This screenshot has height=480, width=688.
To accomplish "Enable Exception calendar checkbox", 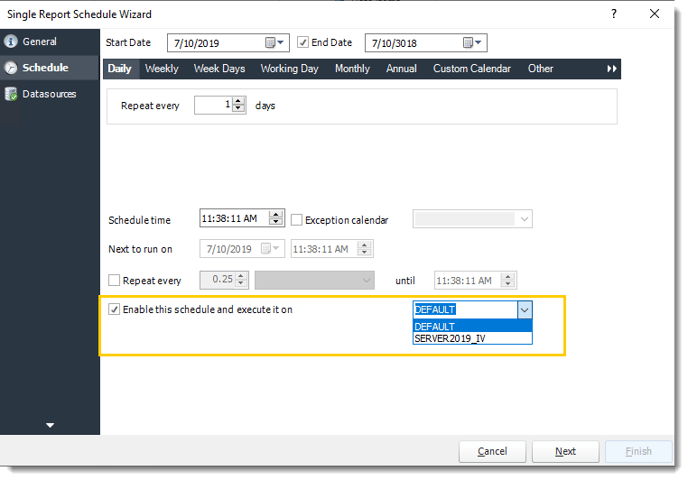I will (x=297, y=220).
